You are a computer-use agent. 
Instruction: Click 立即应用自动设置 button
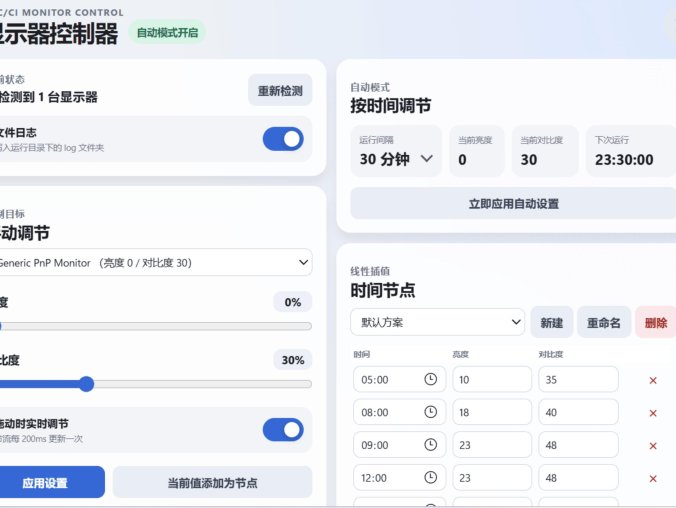tap(513, 204)
